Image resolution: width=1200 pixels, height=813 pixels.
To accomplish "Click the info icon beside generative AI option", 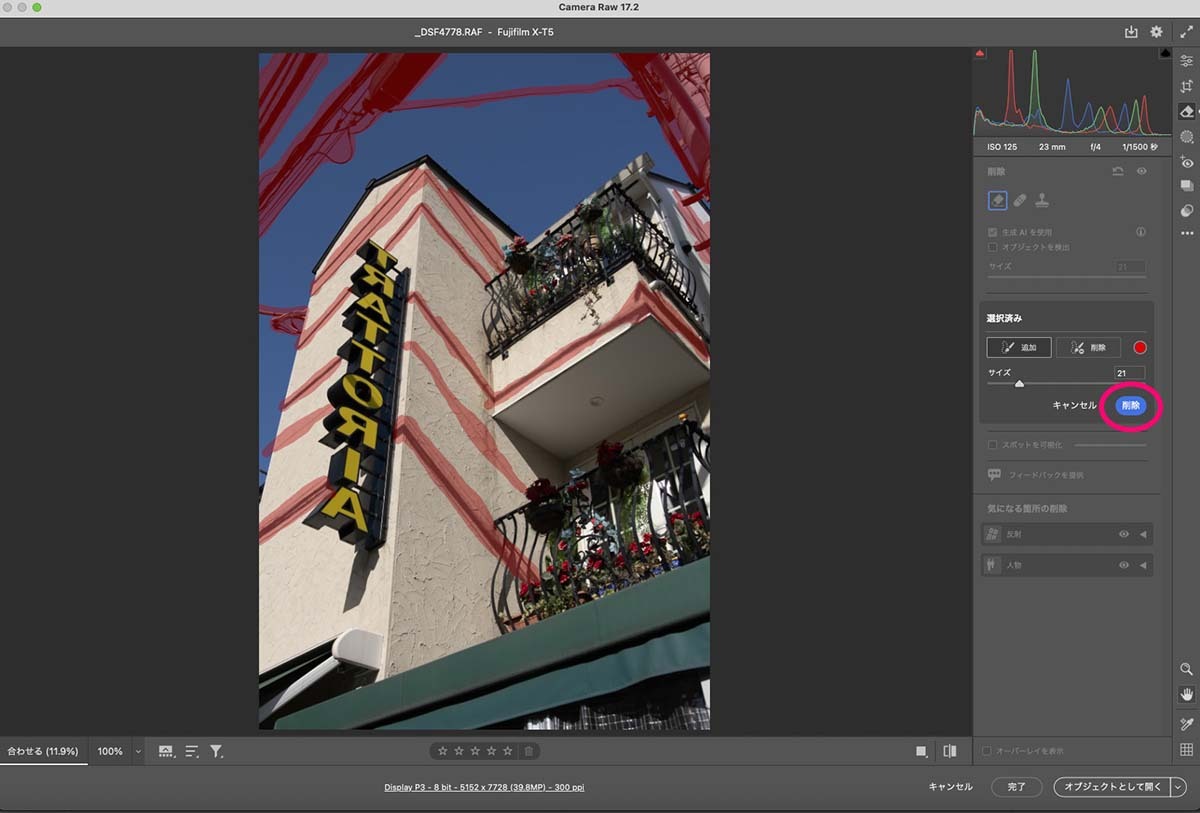I will [x=1141, y=232].
